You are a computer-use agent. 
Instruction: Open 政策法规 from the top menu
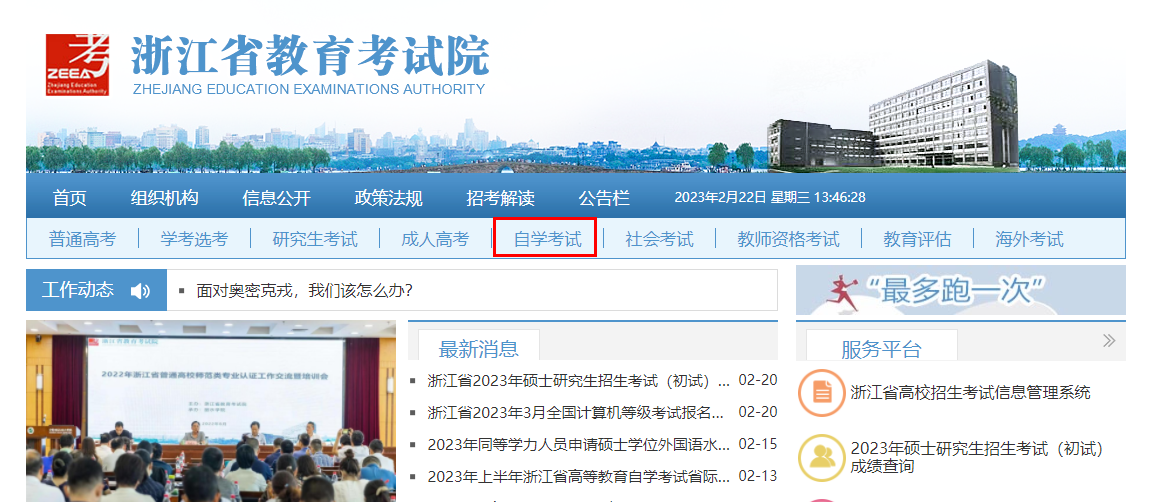coord(388,198)
